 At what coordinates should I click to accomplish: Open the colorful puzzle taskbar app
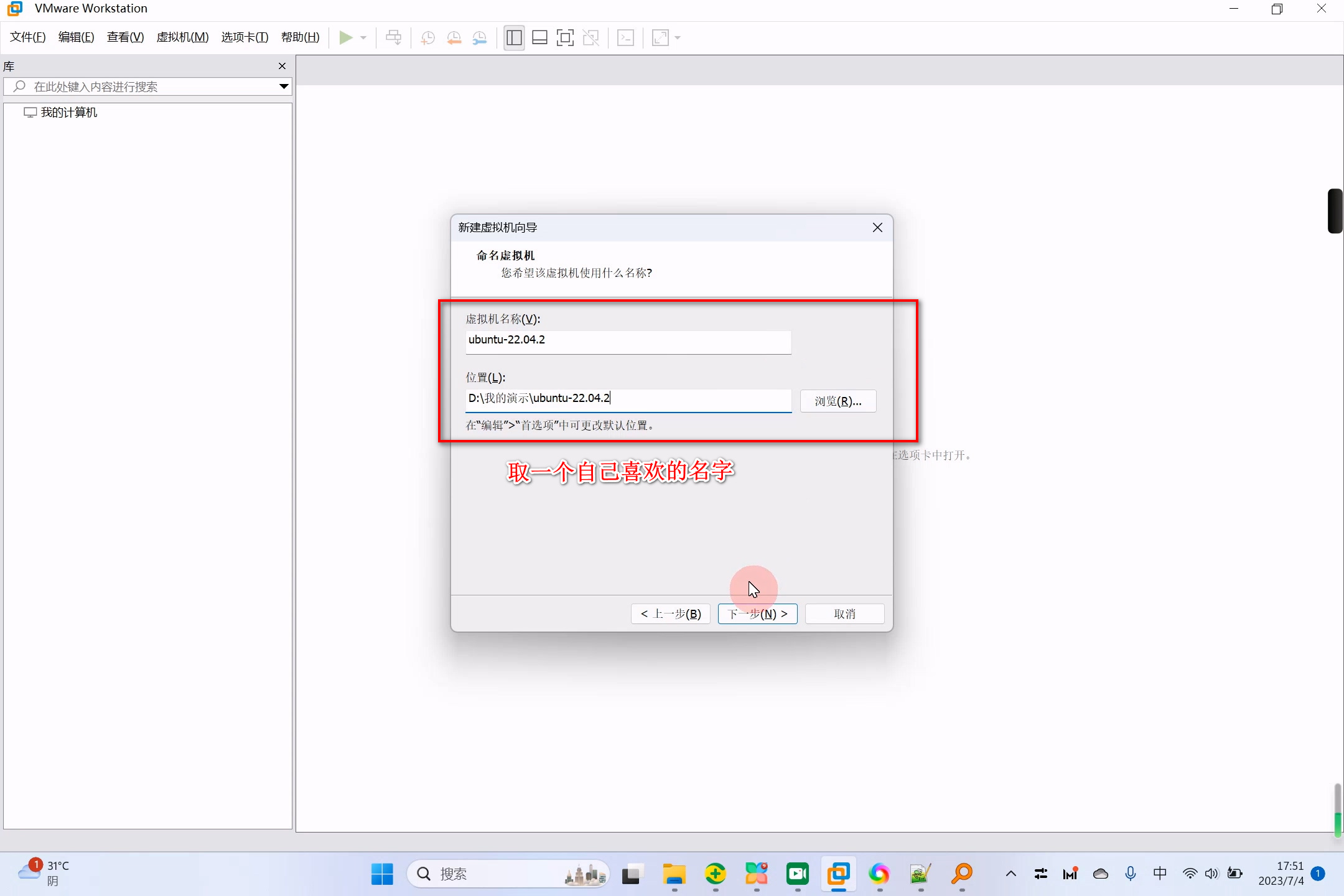[x=757, y=874]
